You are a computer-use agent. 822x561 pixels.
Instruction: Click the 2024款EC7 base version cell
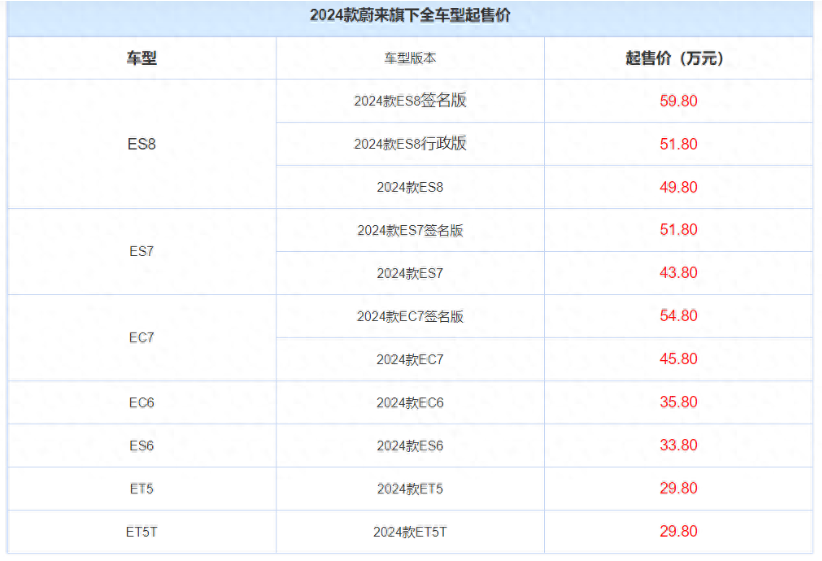(x=410, y=360)
